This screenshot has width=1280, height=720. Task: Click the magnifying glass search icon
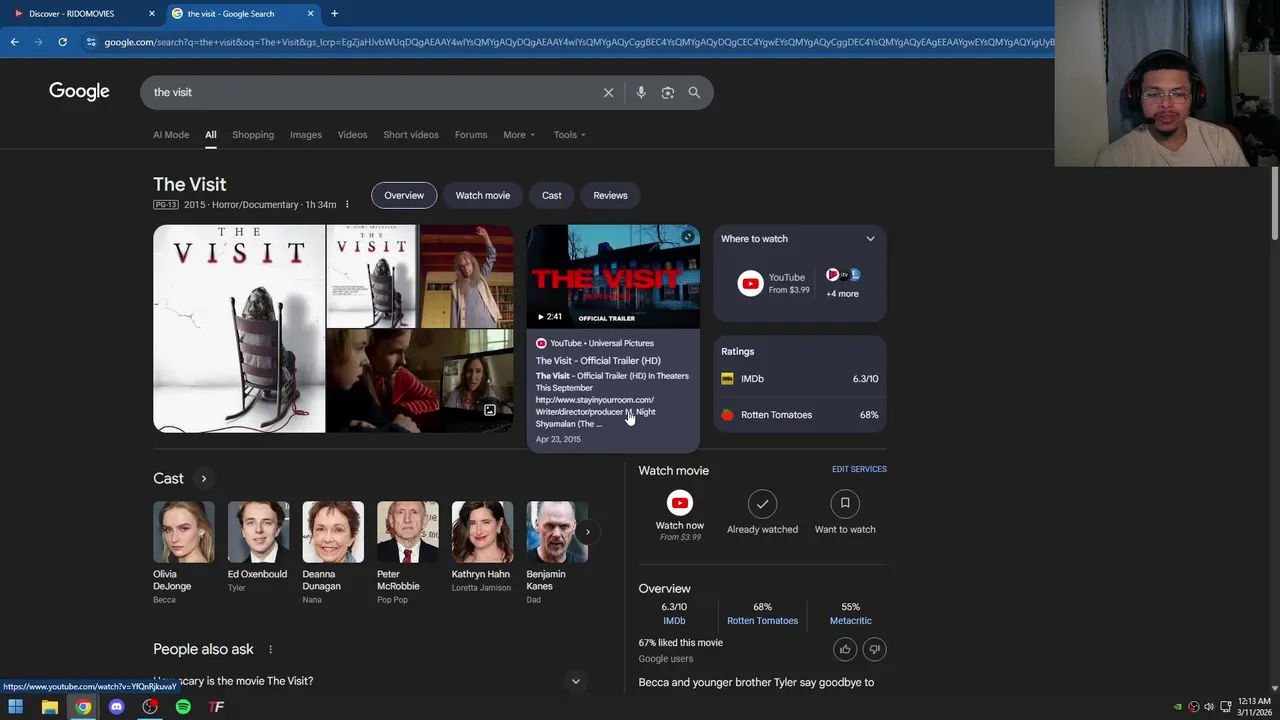point(694,92)
